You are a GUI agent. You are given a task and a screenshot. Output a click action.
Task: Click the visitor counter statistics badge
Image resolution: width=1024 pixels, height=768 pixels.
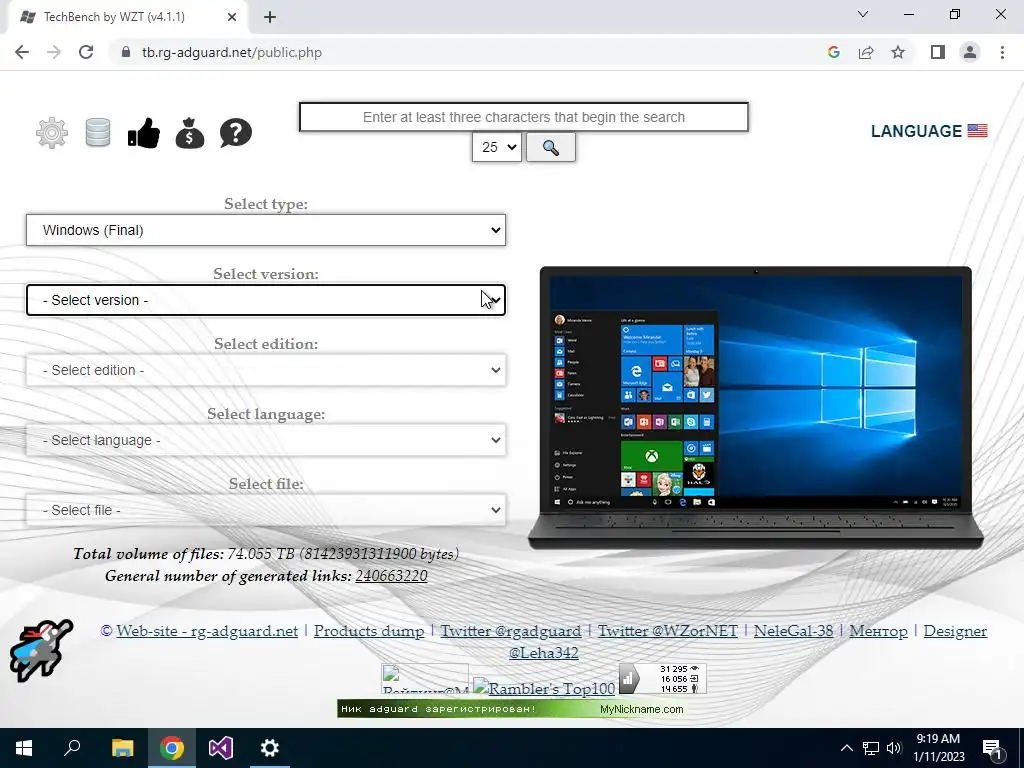(x=663, y=679)
